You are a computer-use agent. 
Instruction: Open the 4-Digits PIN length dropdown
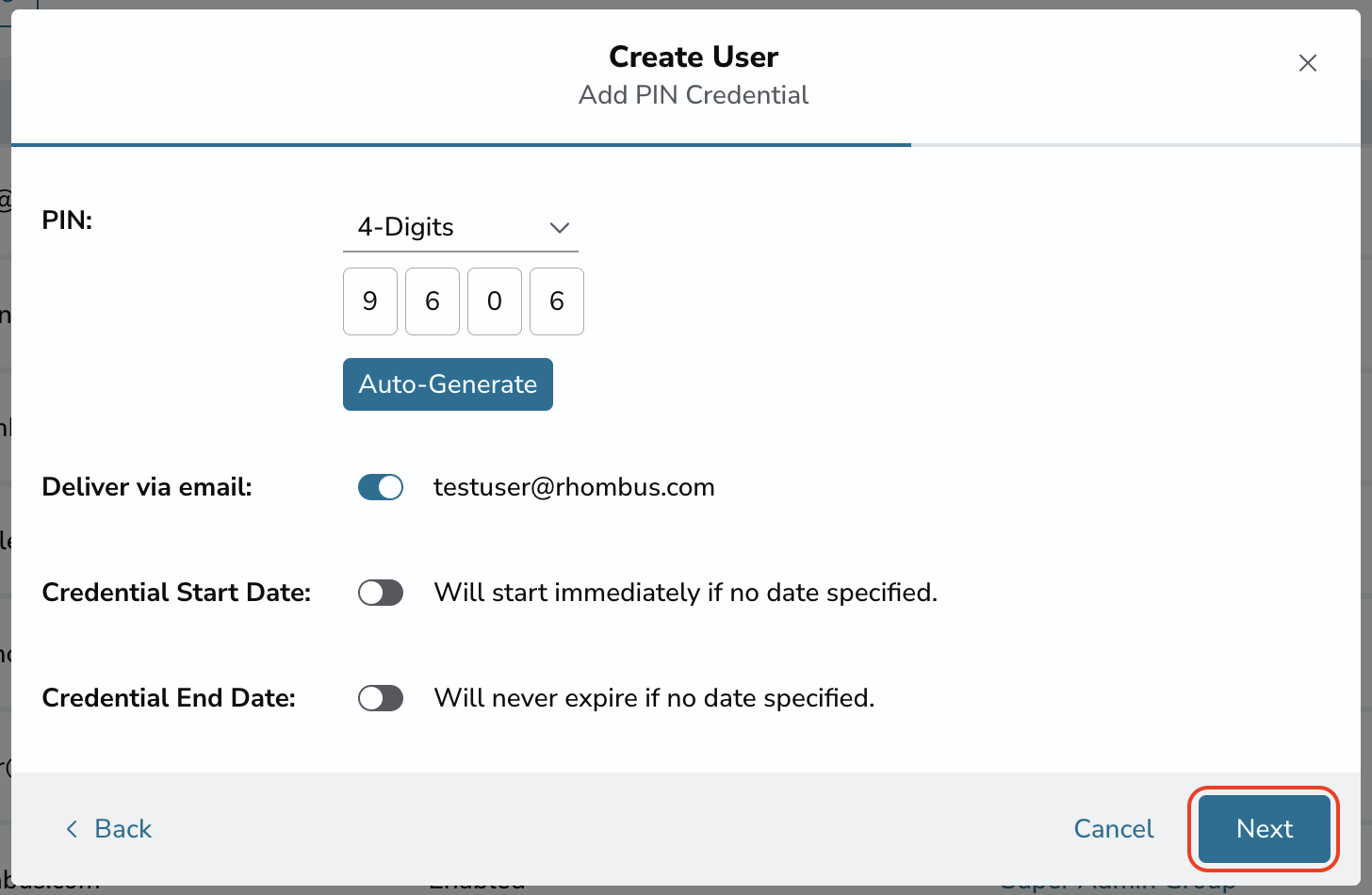(461, 227)
